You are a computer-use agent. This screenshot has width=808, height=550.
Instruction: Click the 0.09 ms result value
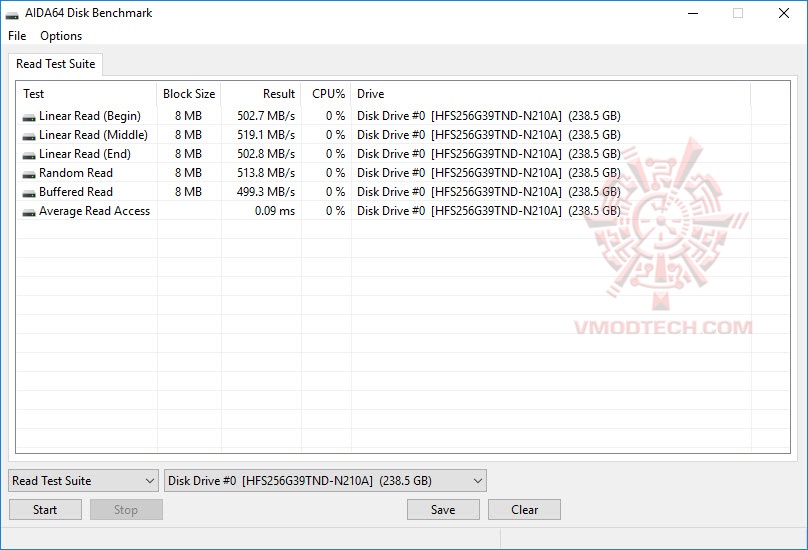[x=275, y=211]
